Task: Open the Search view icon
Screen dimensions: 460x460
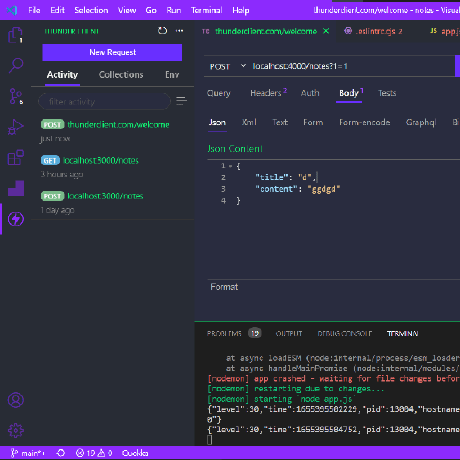Action: (15, 65)
